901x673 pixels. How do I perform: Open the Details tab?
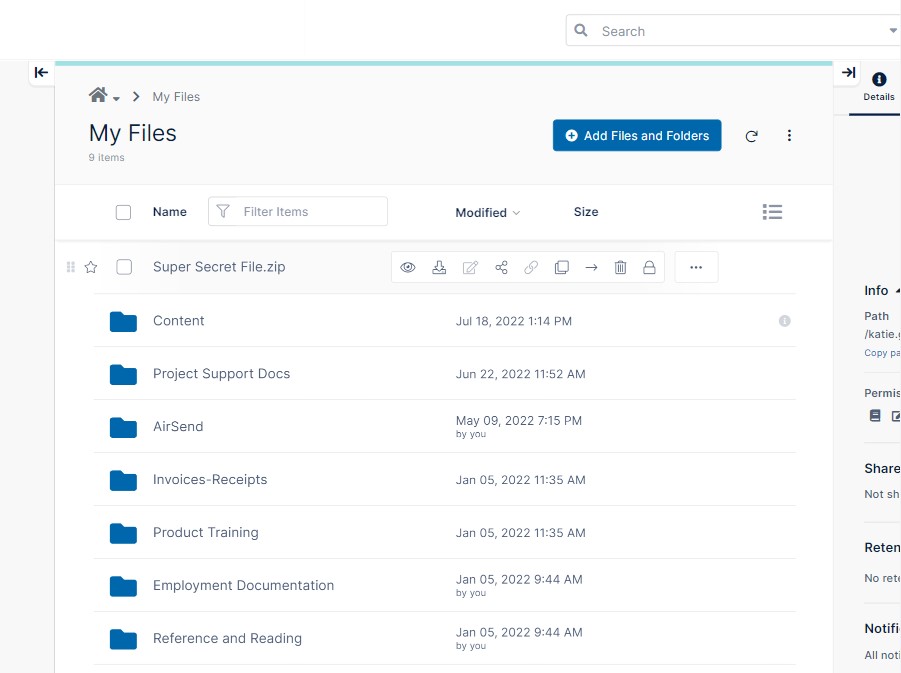pos(879,88)
